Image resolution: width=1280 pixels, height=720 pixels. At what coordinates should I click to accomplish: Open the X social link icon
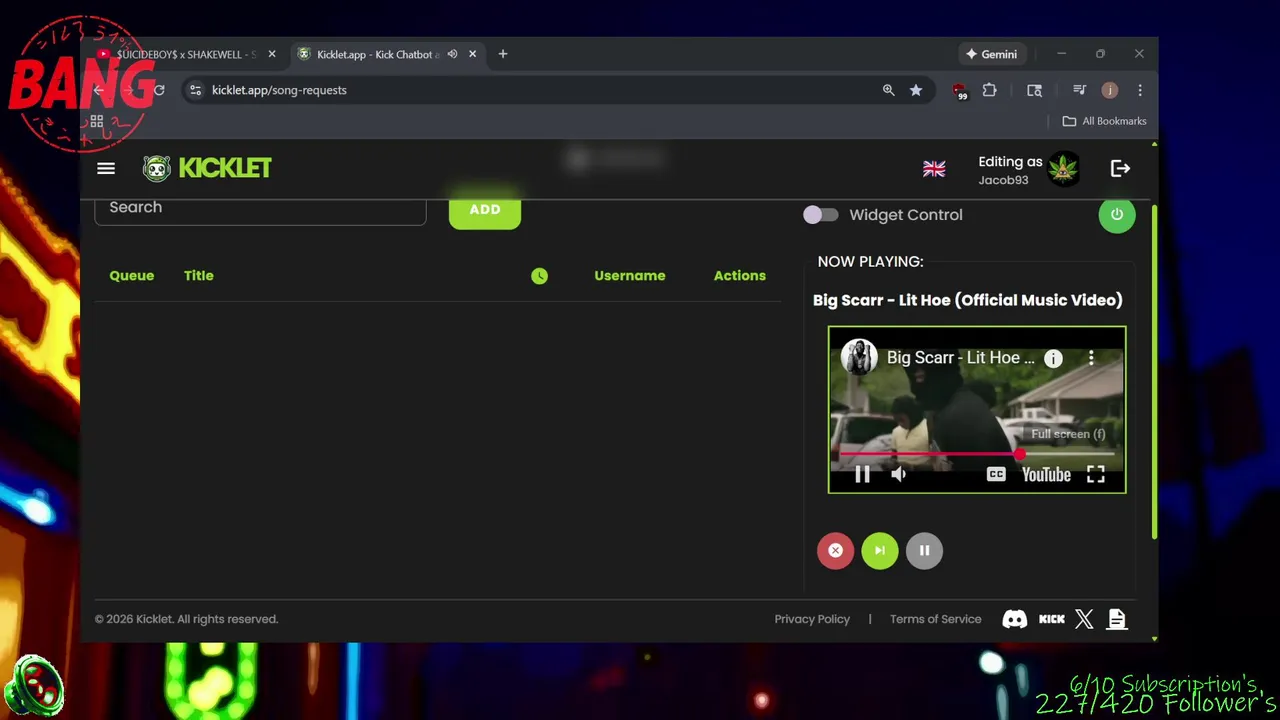pyautogui.click(x=1084, y=619)
